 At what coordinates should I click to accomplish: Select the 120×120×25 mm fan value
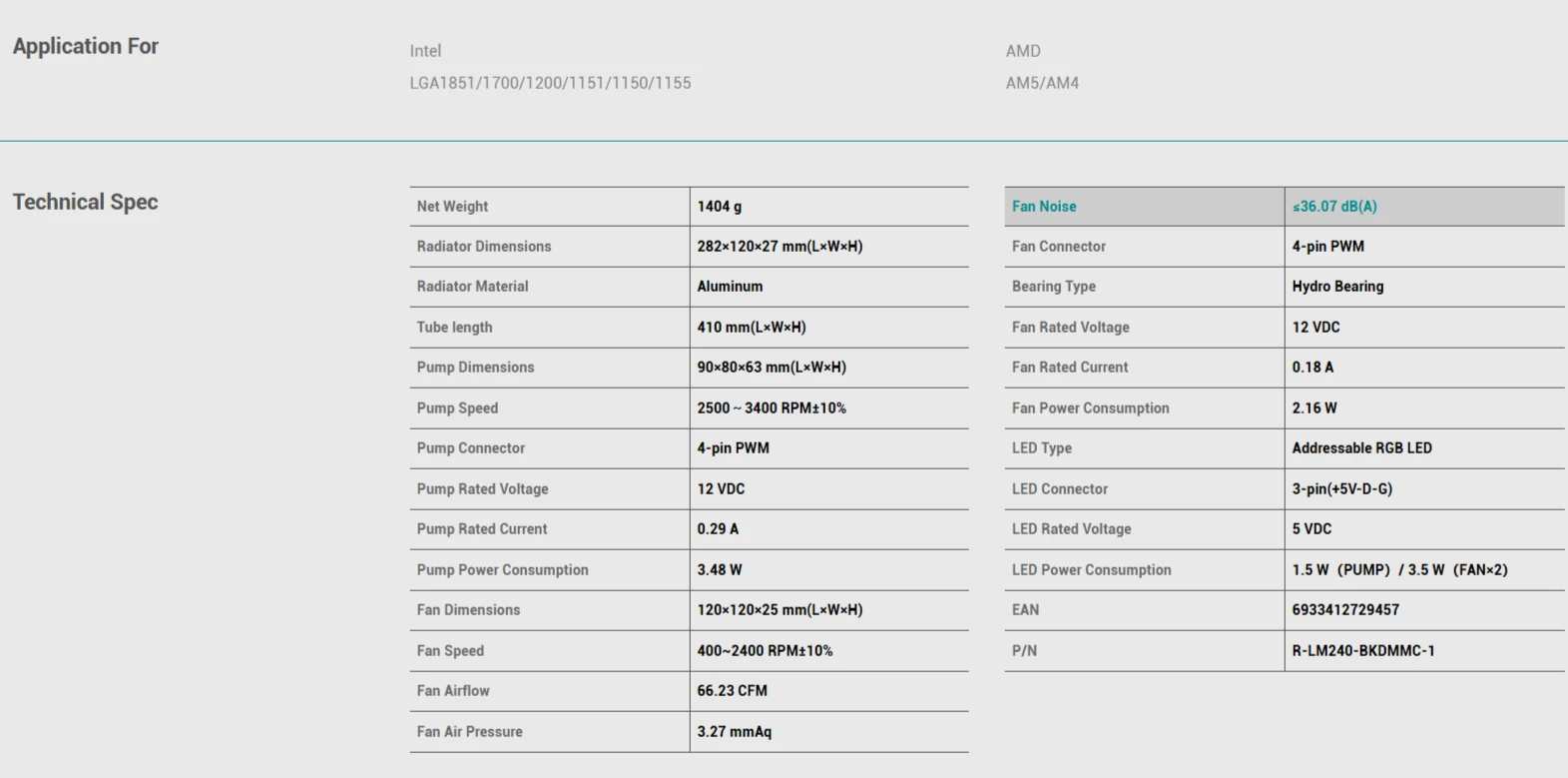780,610
